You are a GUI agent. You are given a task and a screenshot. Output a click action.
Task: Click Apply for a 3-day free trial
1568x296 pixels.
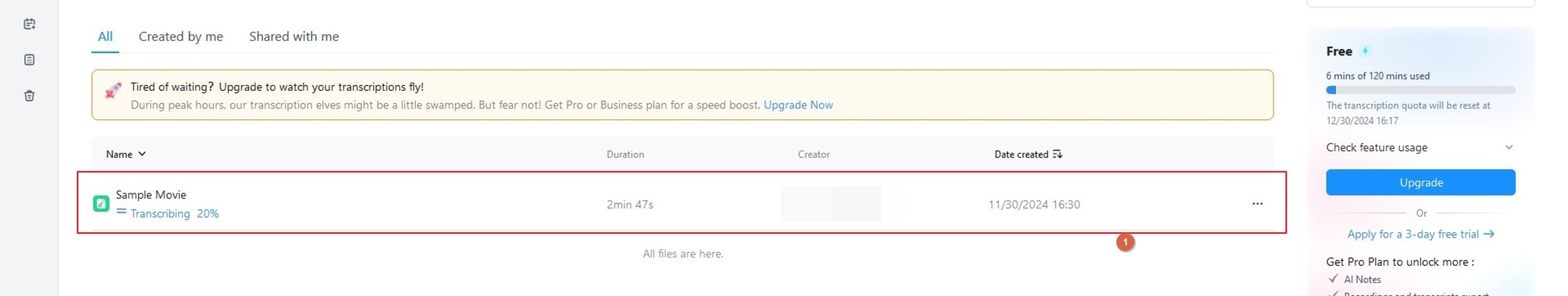tap(1420, 234)
